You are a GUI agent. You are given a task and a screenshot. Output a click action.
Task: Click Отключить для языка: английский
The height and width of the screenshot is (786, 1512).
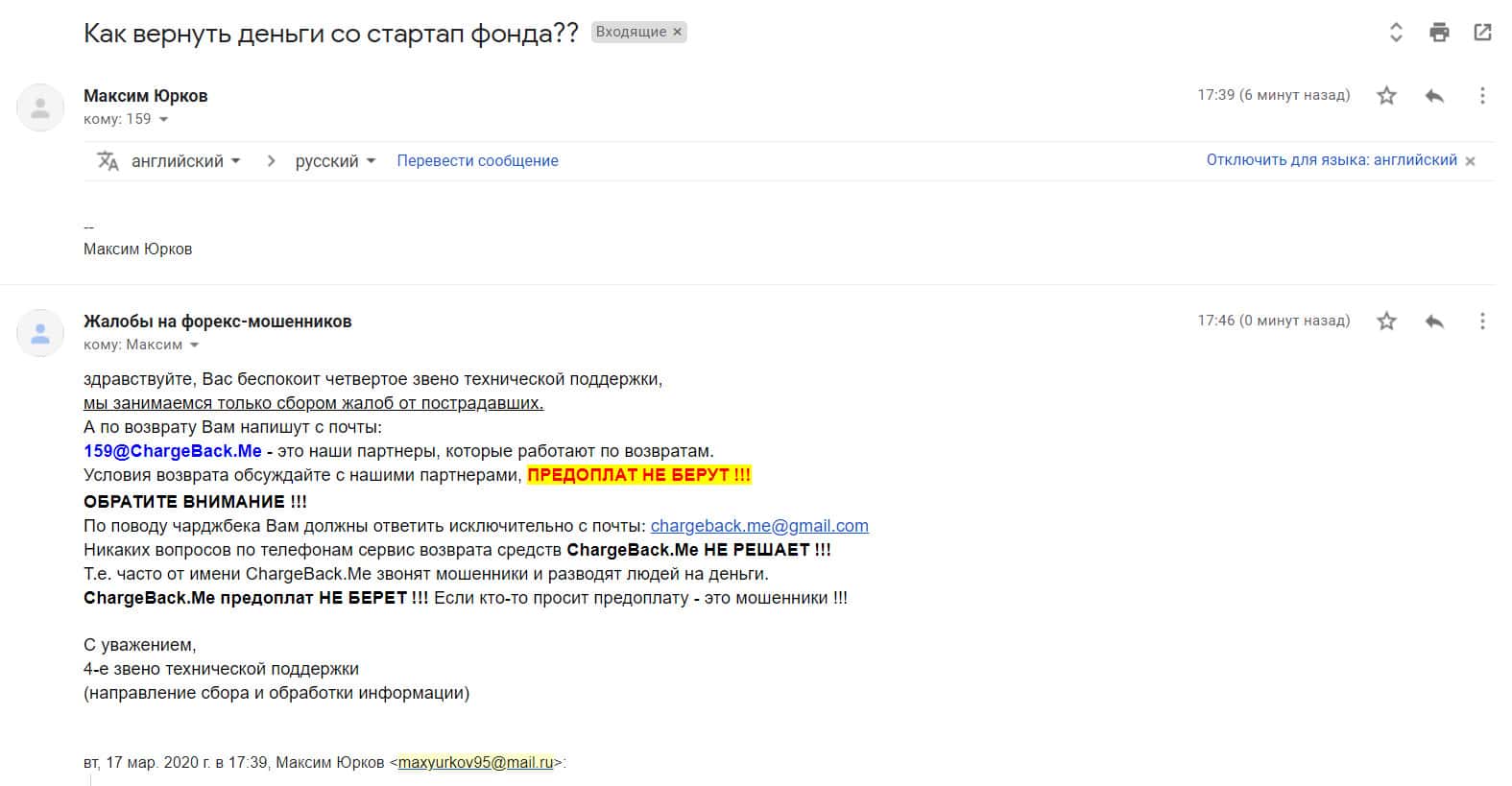coord(1331,160)
